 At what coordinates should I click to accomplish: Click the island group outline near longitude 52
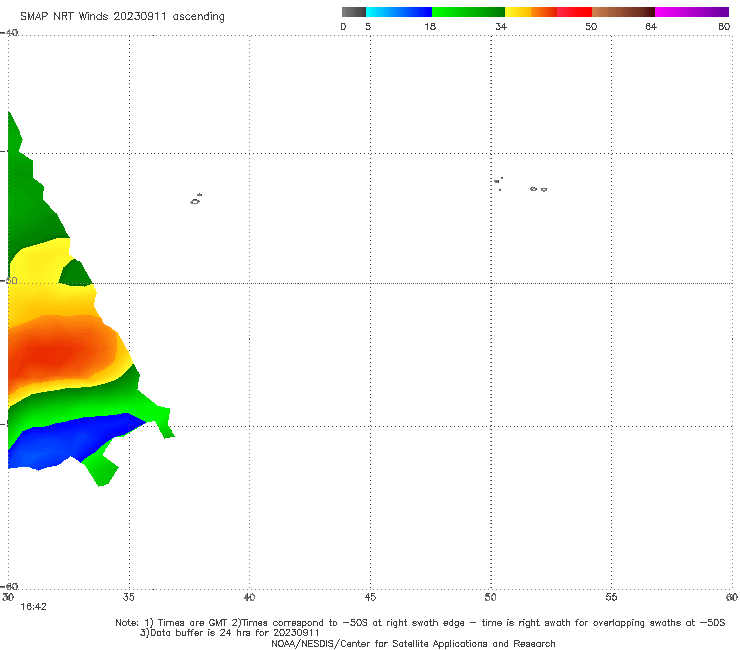tap(538, 189)
